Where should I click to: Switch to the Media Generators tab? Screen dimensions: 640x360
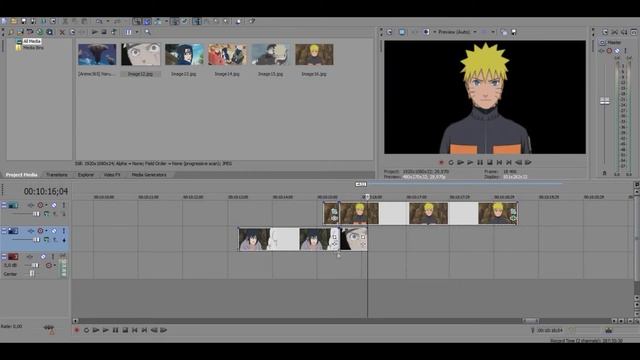(149, 175)
